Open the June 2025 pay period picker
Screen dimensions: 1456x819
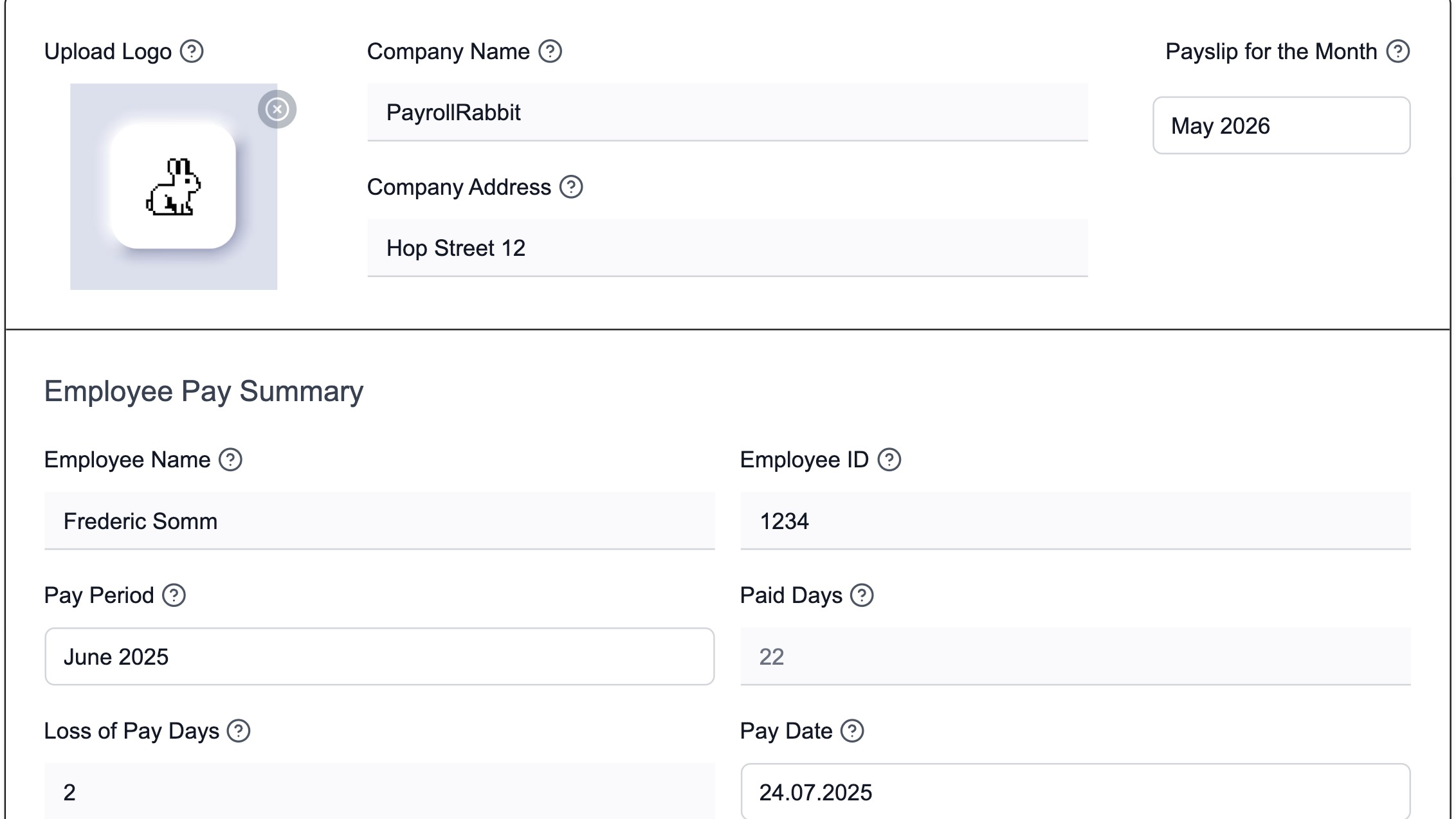coord(378,656)
